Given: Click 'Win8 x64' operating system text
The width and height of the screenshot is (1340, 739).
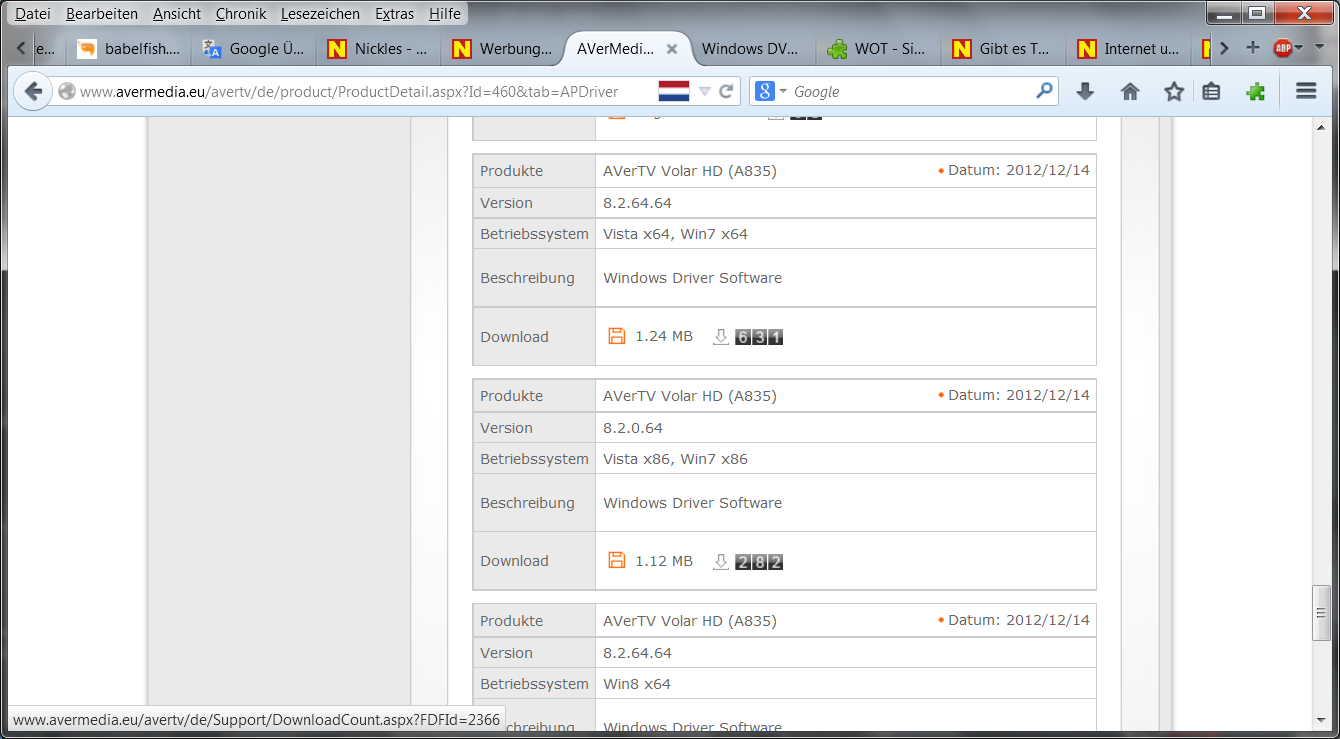Looking at the screenshot, I should [x=637, y=684].
